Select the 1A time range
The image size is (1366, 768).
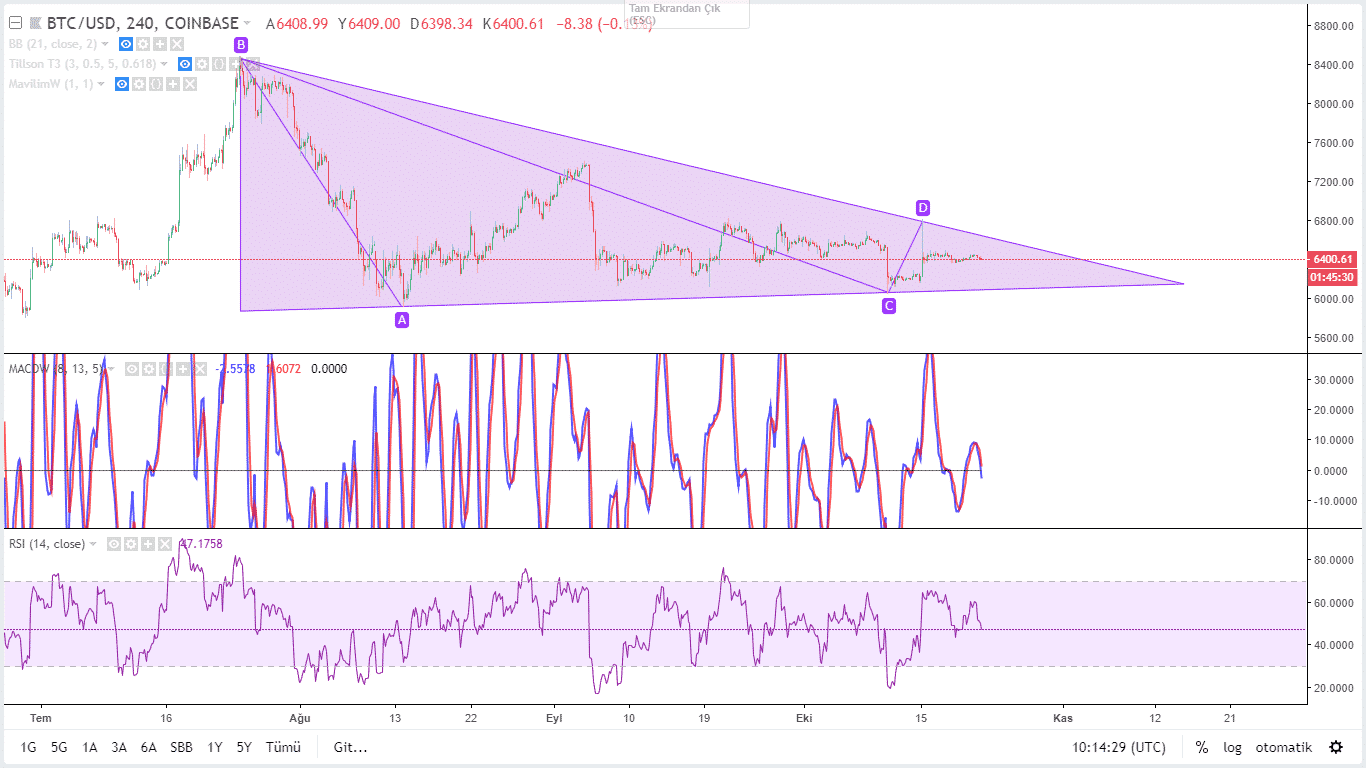point(90,747)
